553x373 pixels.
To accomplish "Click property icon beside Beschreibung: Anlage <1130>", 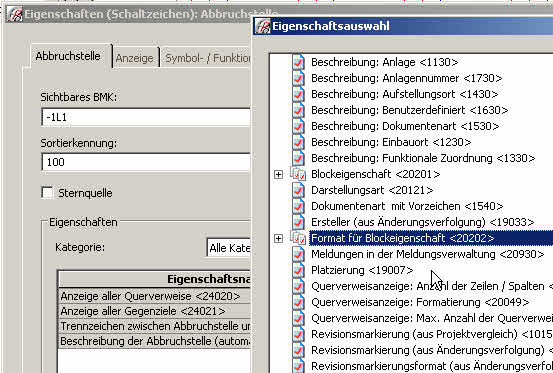I will pos(298,62).
